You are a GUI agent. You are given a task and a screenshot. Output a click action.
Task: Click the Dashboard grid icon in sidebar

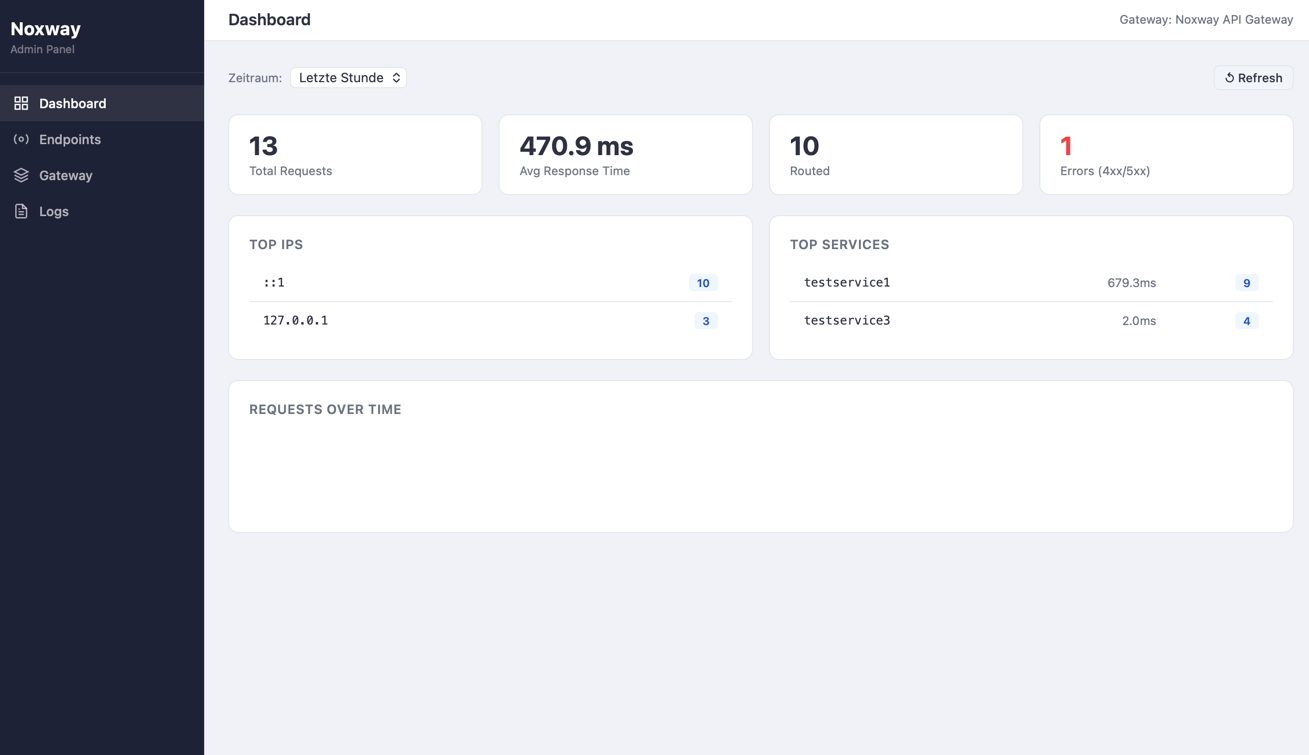click(x=21, y=103)
